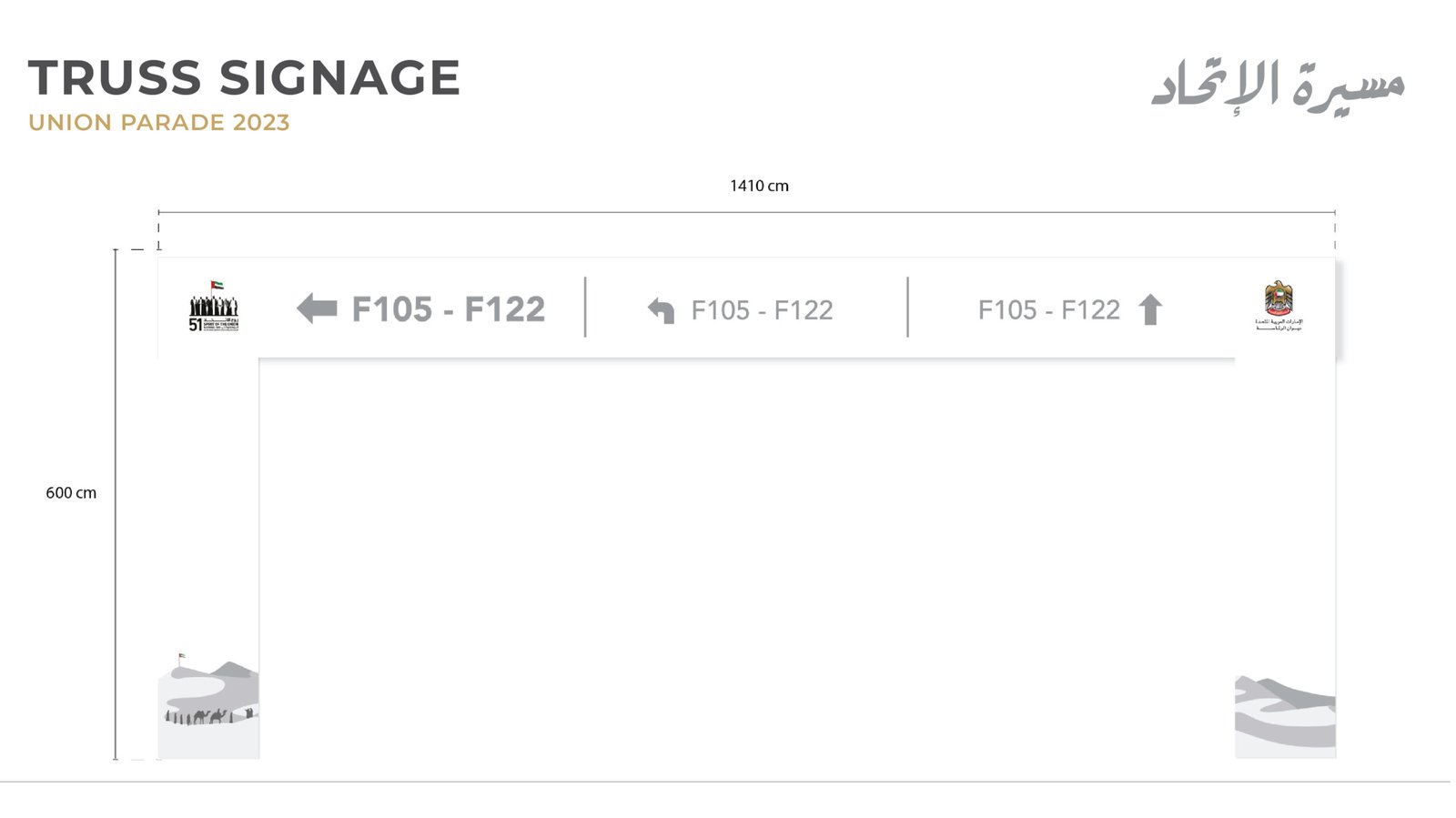Click the 600 cm height label

coord(71,493)
